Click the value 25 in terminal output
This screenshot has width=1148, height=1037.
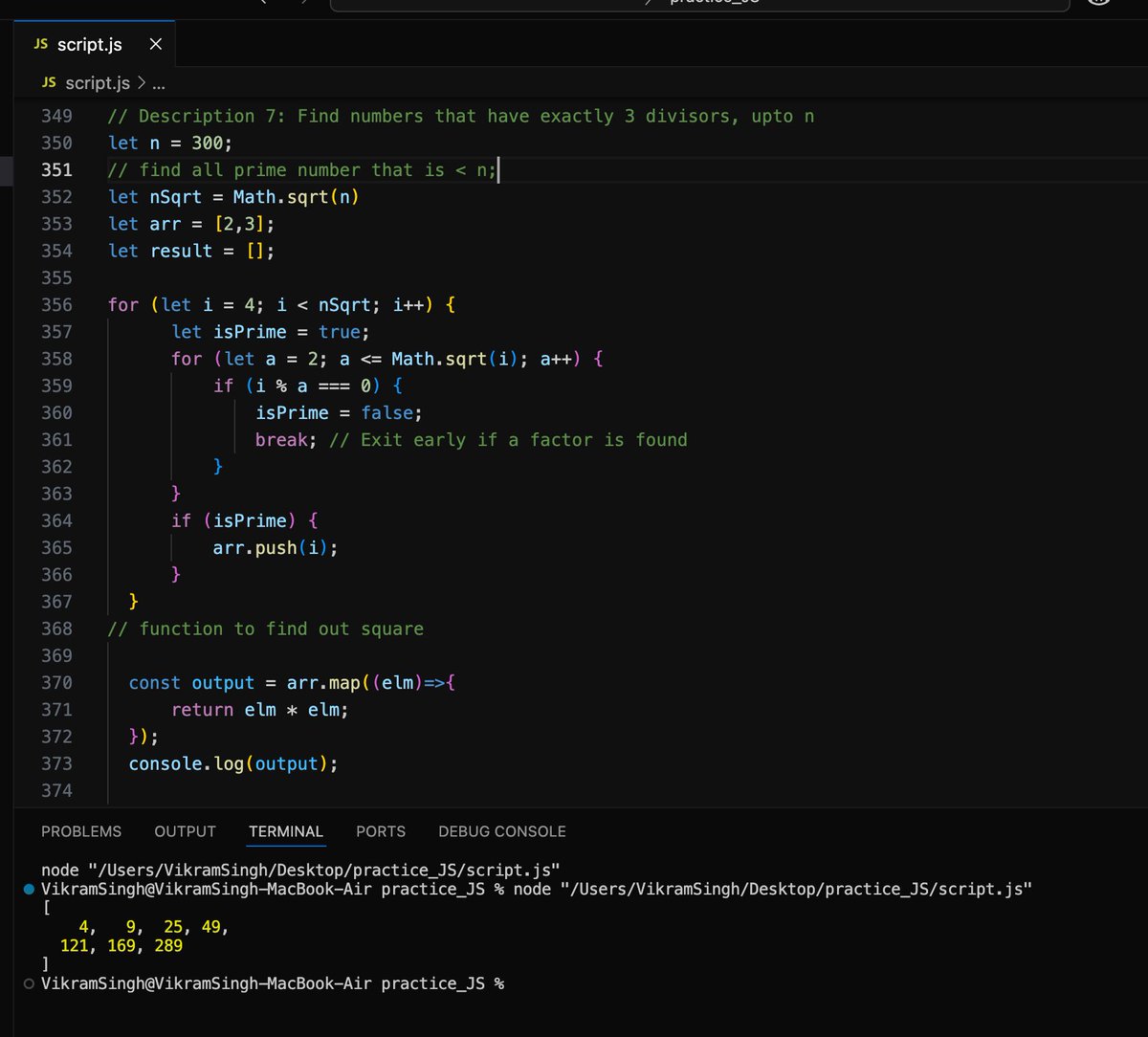click(173, 927)
